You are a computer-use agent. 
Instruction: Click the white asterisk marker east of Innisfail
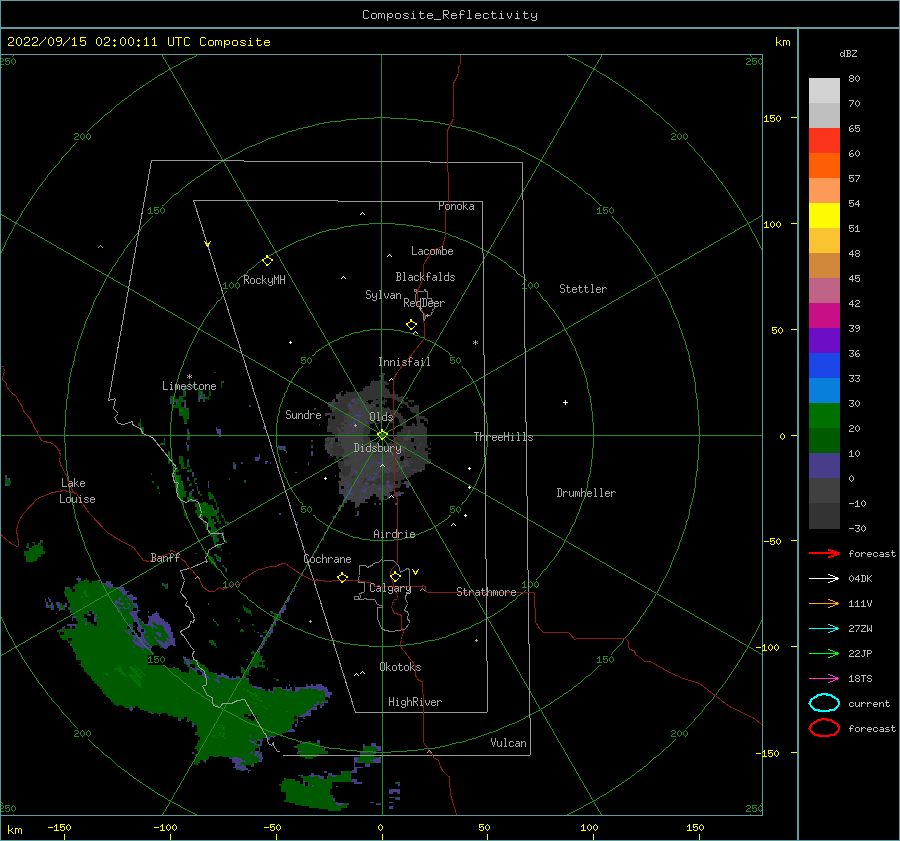(475, 343)
